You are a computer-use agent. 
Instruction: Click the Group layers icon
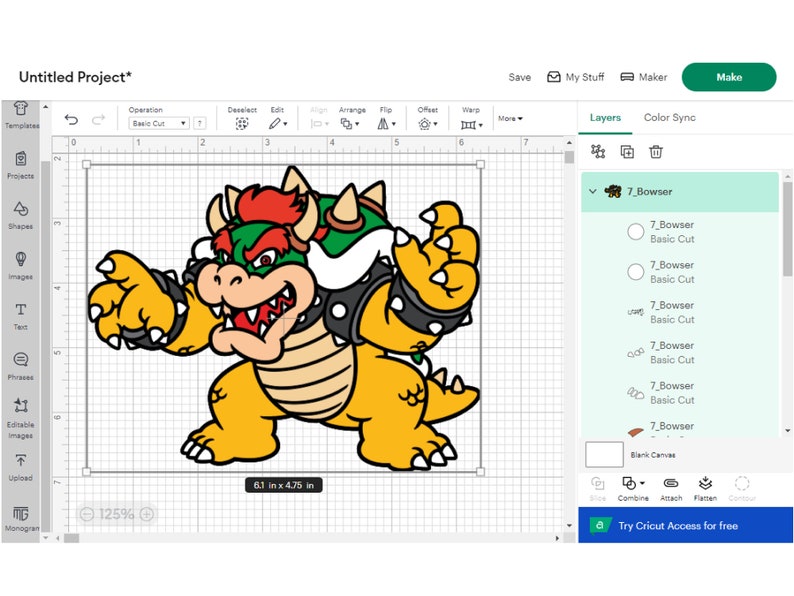(x=598, y=151)
